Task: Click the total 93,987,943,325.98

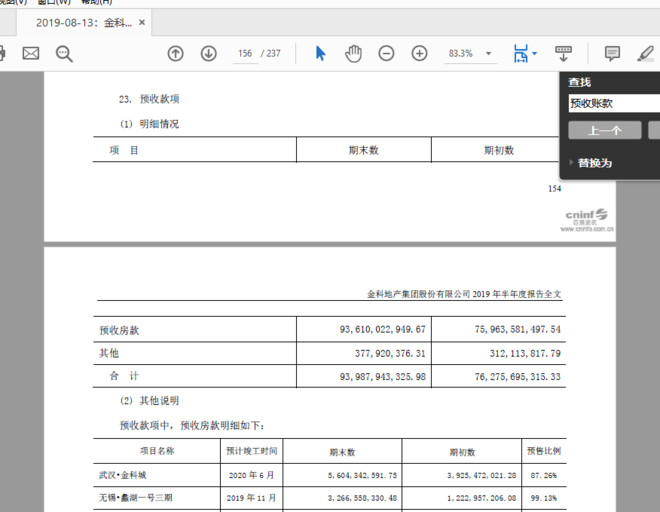Action: pos(383,376)
